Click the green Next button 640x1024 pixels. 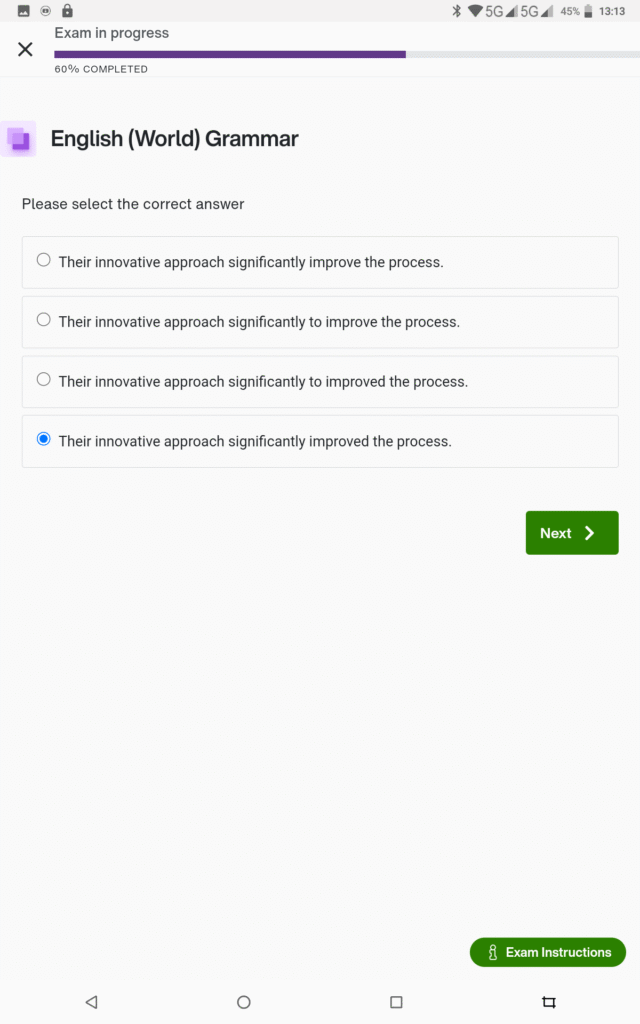(571, 533)
